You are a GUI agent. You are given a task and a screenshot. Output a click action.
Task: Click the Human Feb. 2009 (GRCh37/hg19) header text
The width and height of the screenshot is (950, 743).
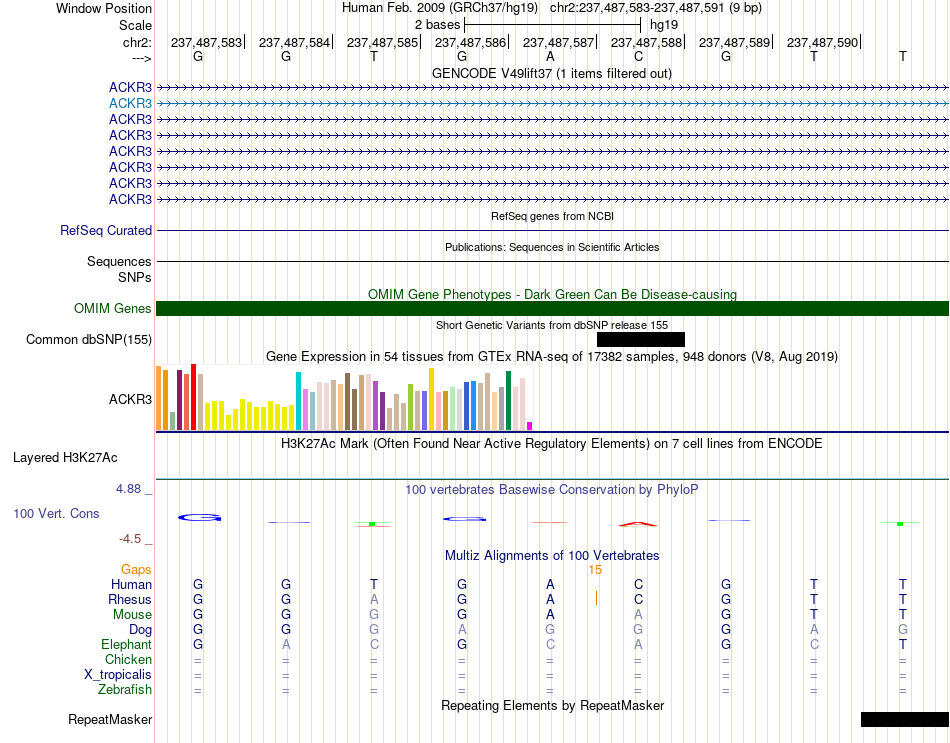click(x=439, y=8)
